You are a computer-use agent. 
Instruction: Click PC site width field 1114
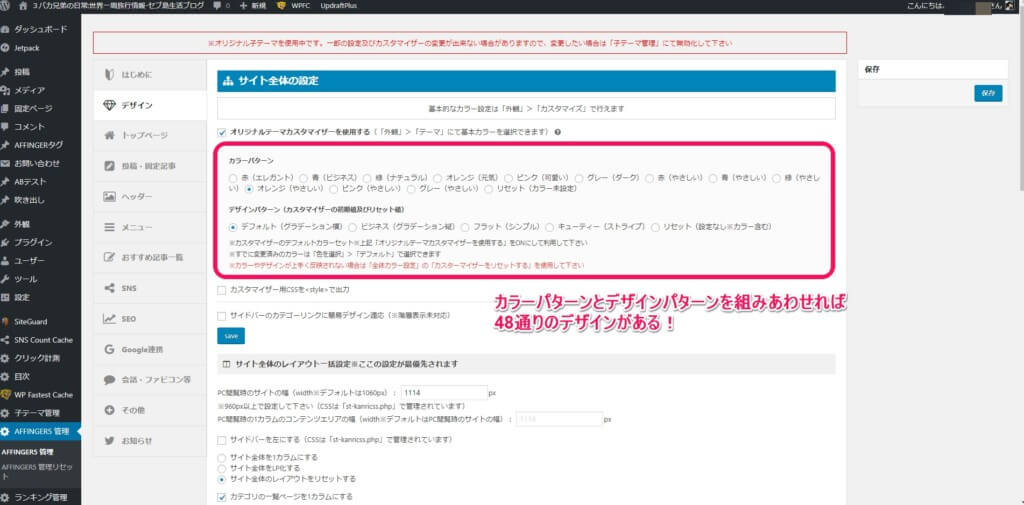pos(444,393)
